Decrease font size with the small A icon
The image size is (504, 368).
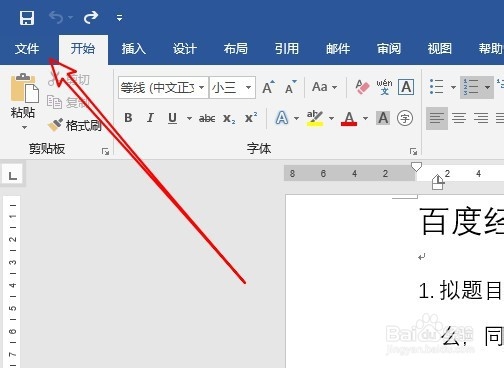[290, 87]
